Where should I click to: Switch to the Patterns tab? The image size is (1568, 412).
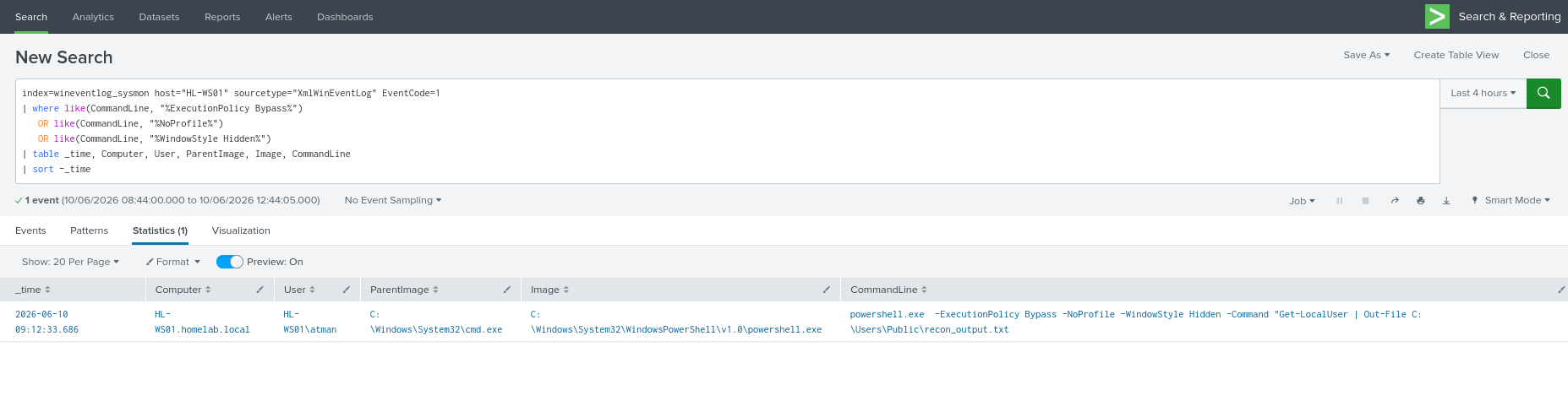(89, 230)
